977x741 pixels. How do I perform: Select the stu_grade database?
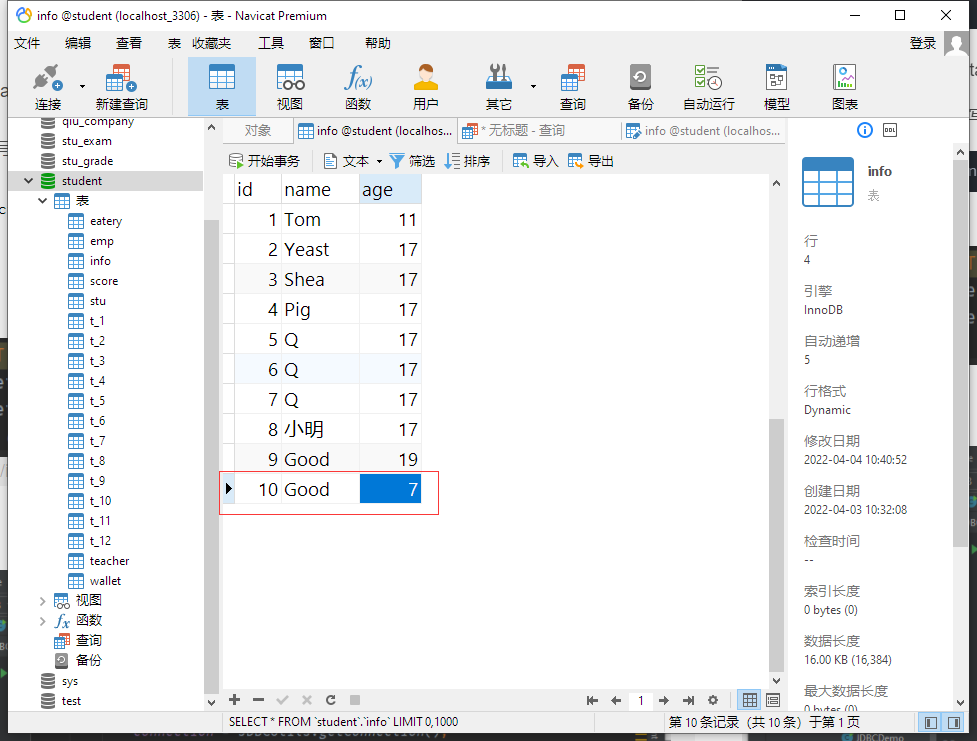click(87, 161)
